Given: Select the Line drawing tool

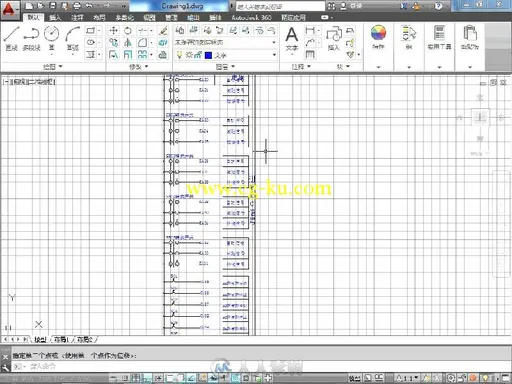Looking at the screenshot, I should pyautogui.click(x=12, y=38).
